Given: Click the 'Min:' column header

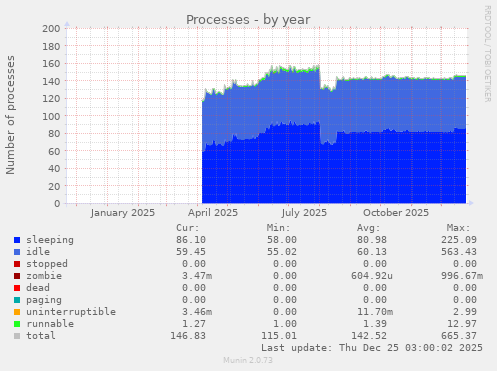Looking at the screenshot, I should tap(278, 228).
